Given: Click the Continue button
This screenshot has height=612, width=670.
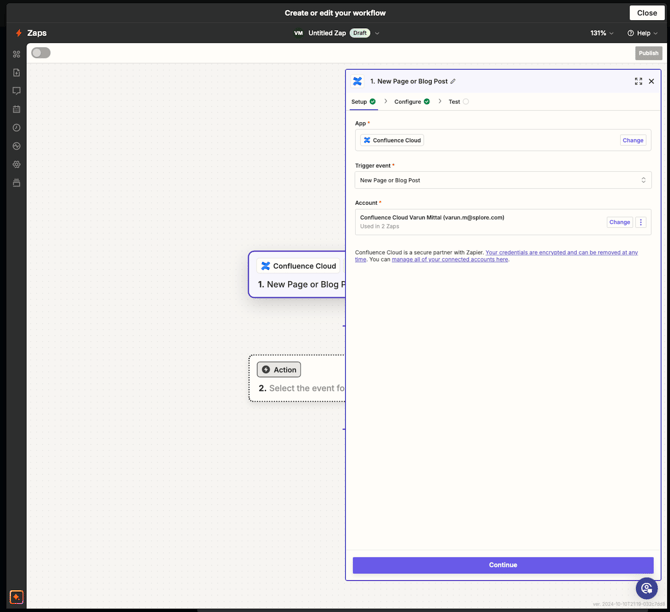Looking at the screenshot, I should tap(503, 565).
